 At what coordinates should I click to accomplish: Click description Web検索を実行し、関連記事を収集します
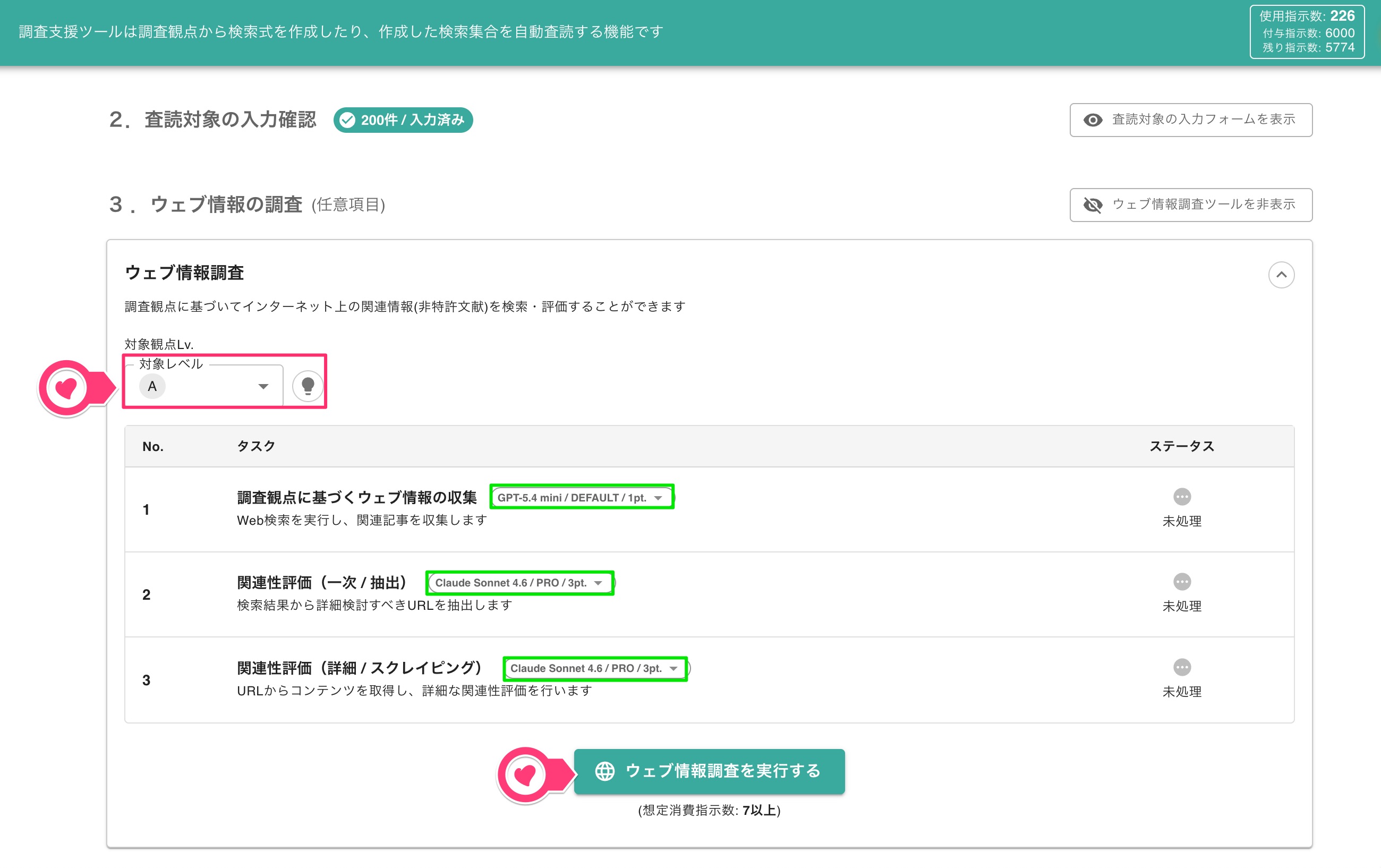pyautogui.click(x=362, y=521)
